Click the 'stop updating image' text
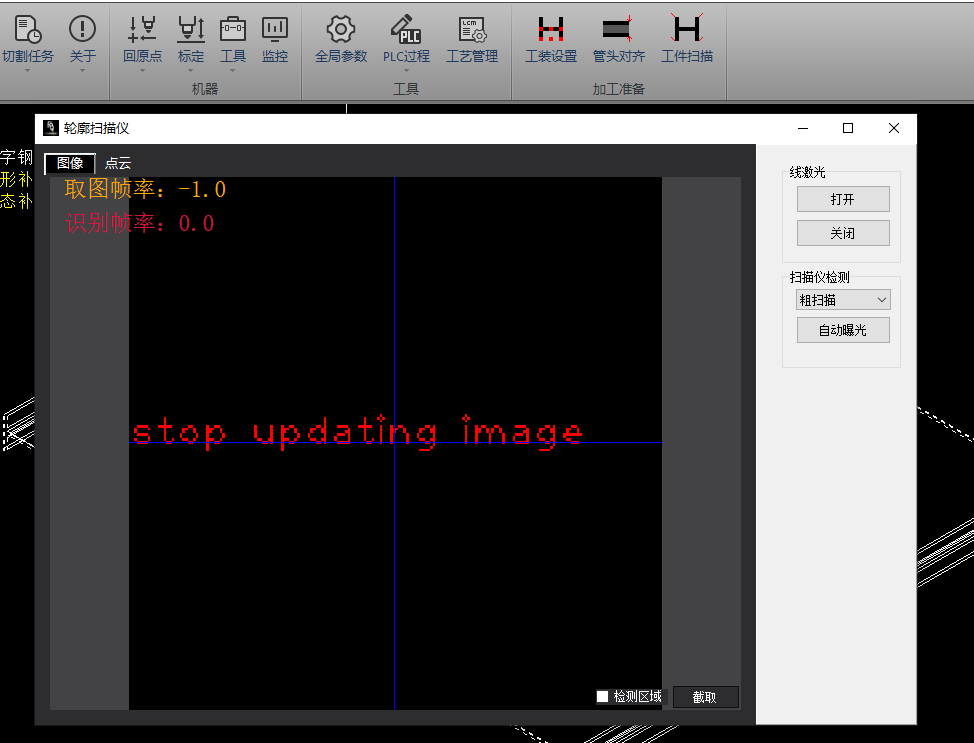This screenshot has width=974, height=743. 358,431
